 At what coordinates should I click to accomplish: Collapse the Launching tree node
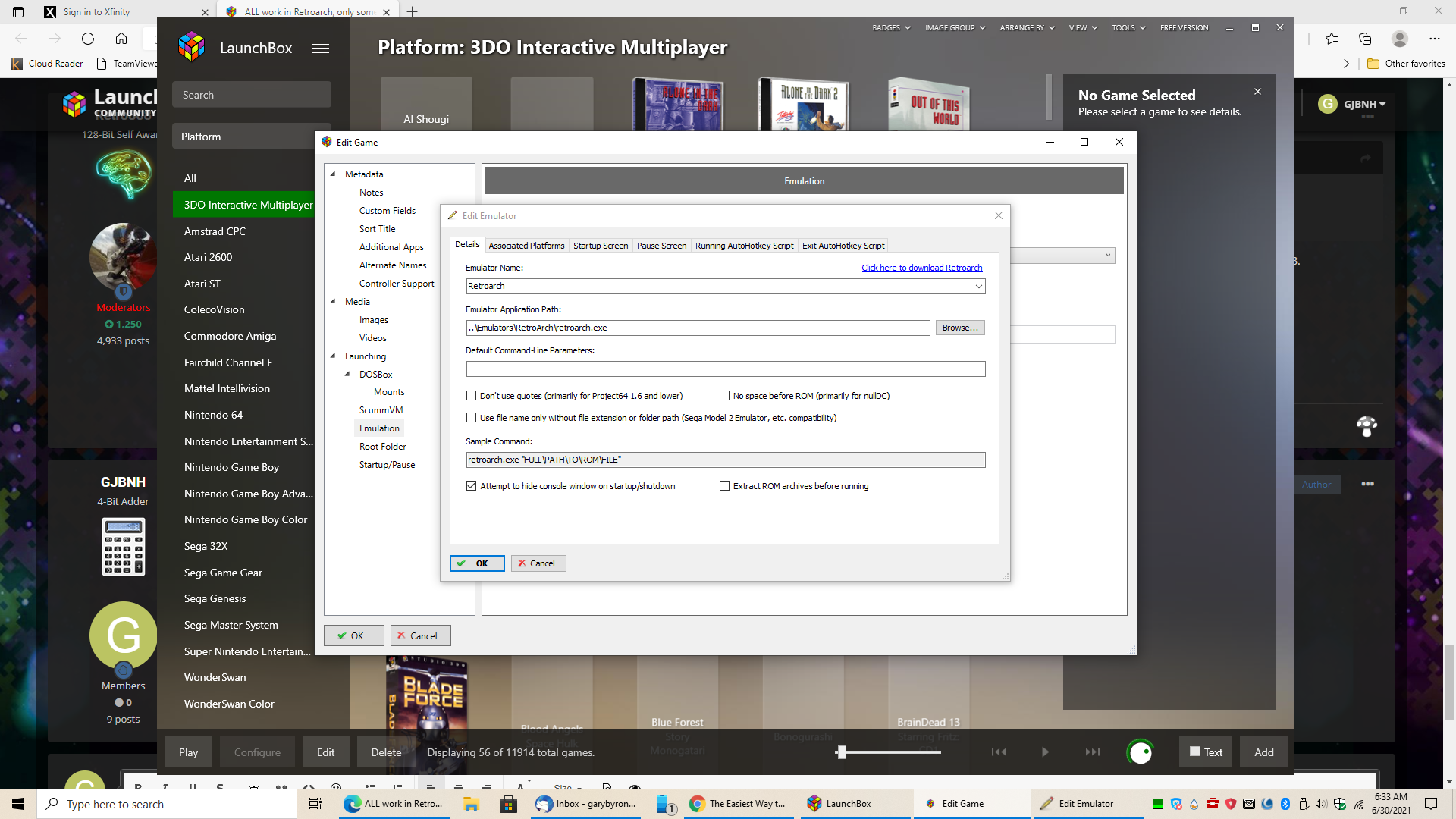(333, 356)
